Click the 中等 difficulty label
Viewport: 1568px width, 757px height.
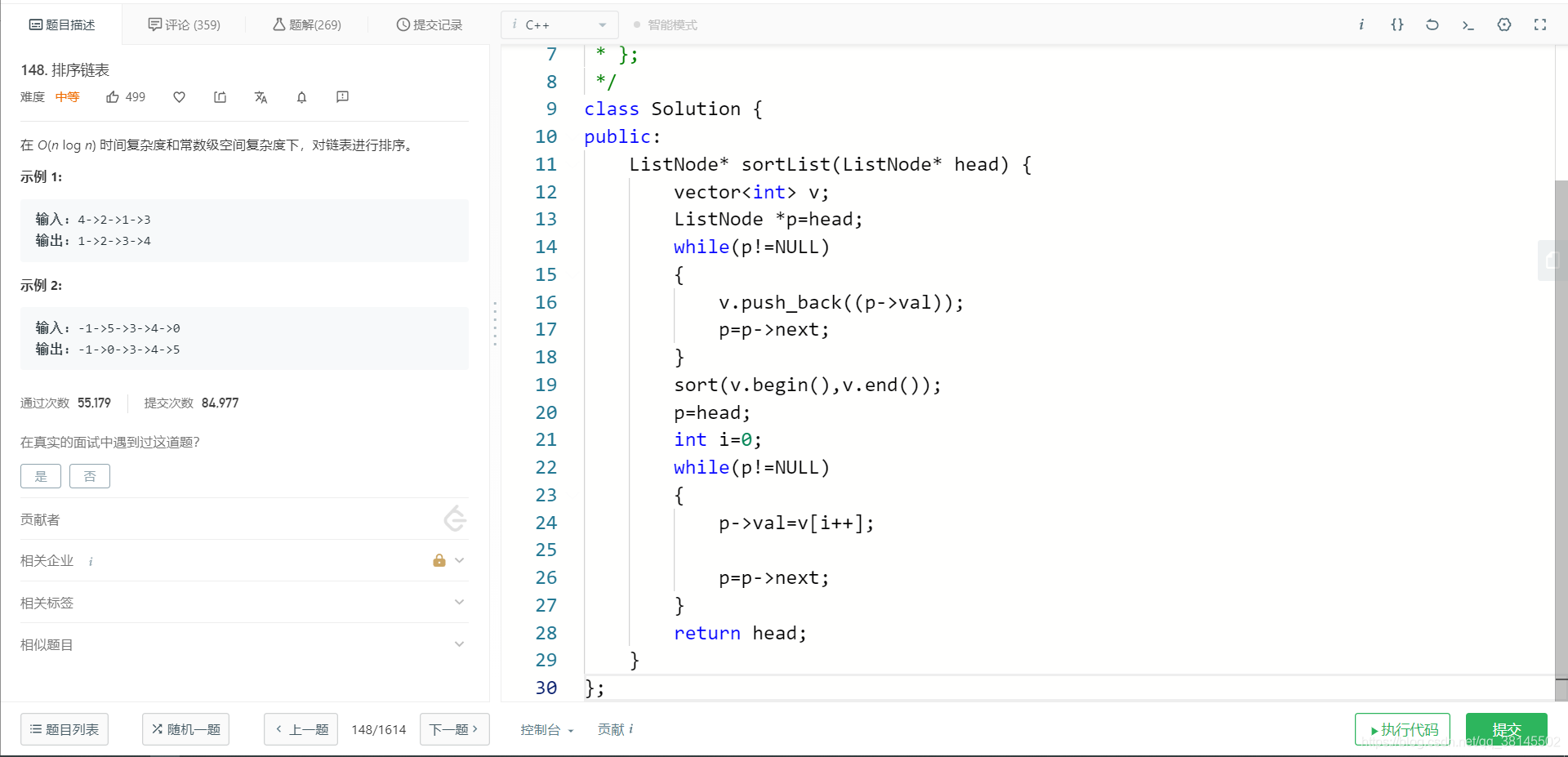pyautogui.click(x=67, y=97)
